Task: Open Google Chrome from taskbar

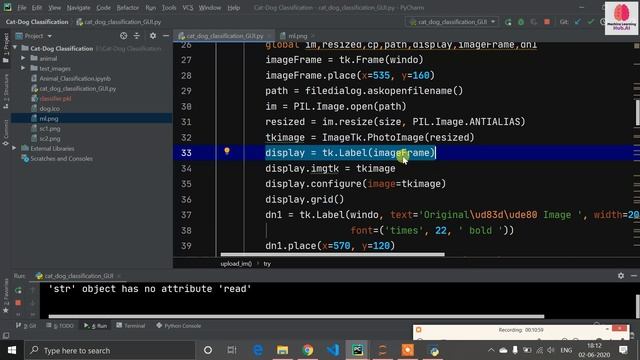Action: tap(308, 350)
